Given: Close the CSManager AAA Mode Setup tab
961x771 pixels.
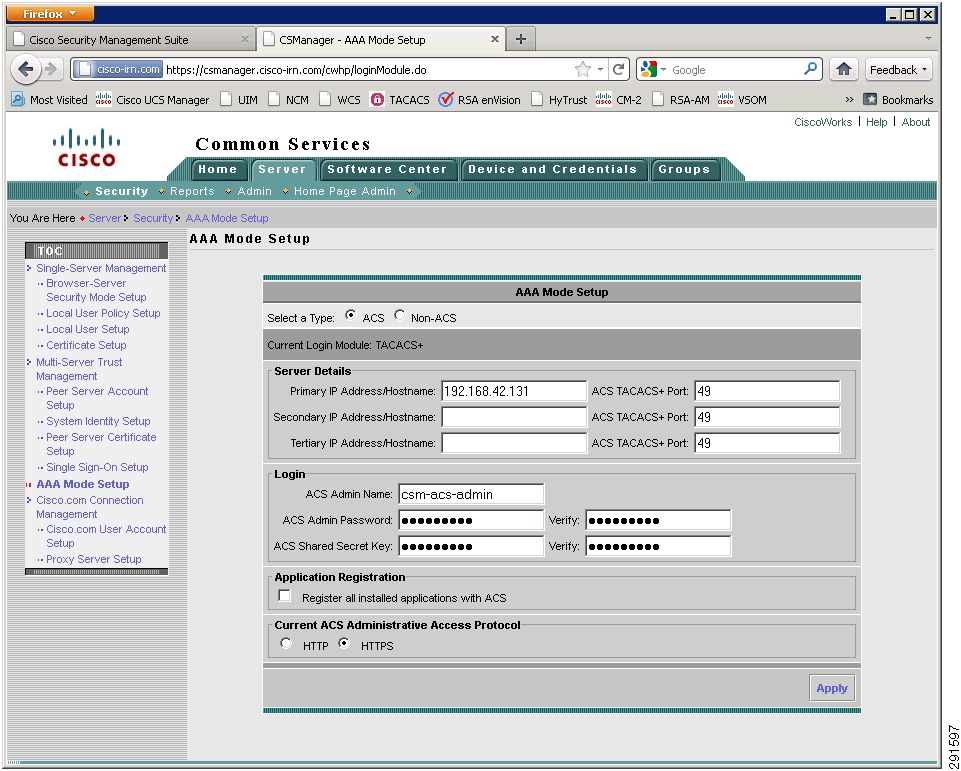Looking at the screenshot, I should 495,39.
